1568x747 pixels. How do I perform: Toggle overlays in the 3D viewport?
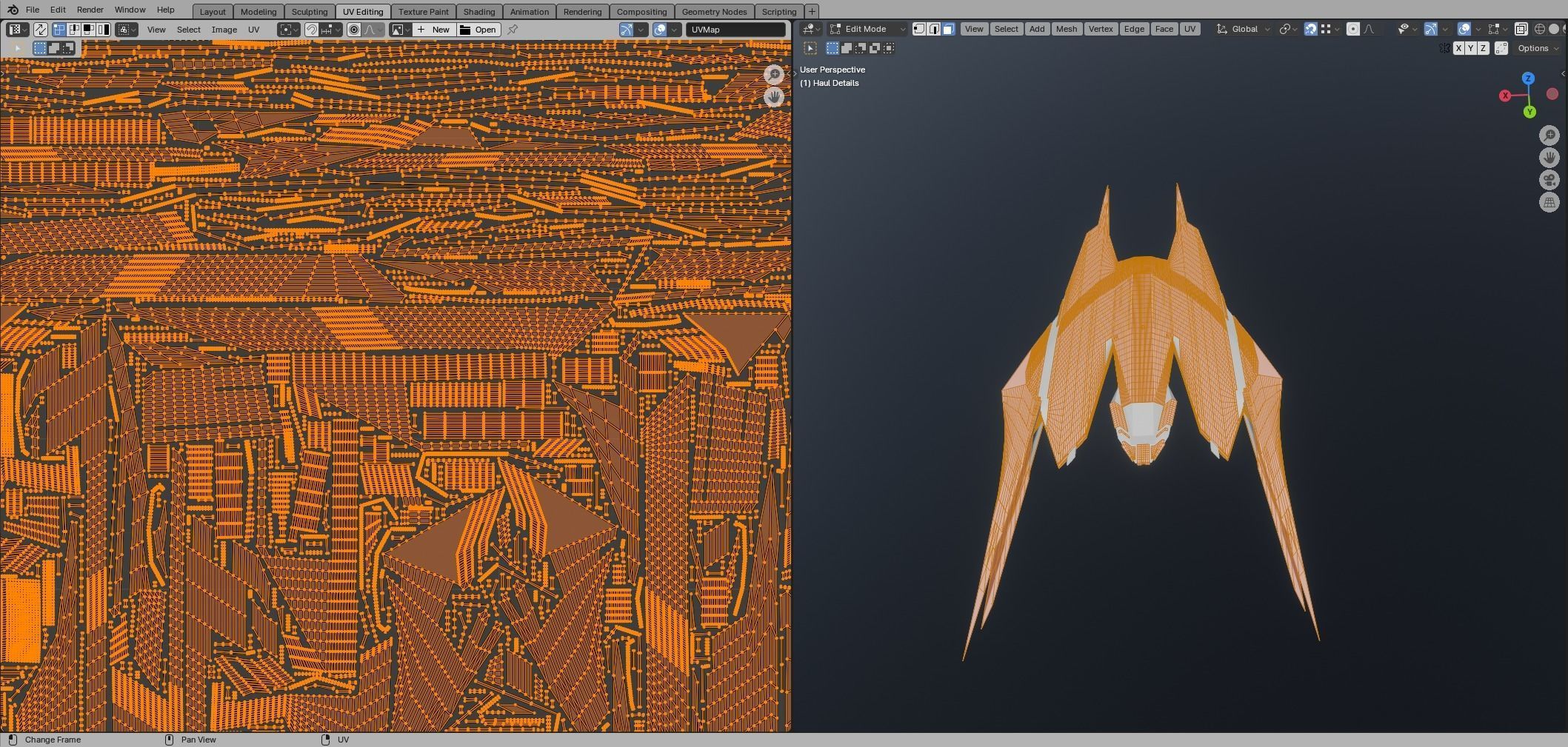[x=1464, y=29]
